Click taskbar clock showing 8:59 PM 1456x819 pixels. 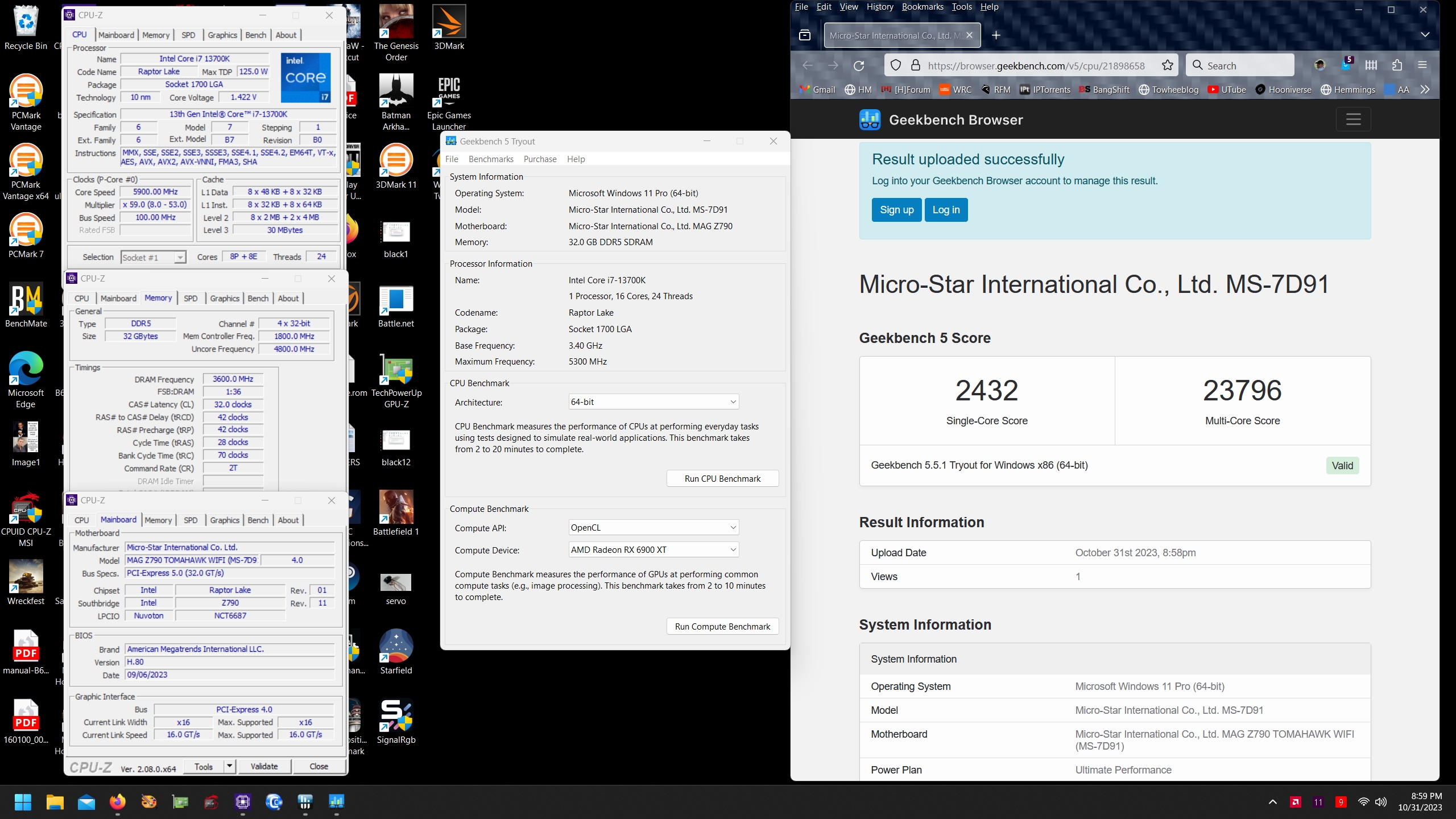click(x=1420, y=802)
